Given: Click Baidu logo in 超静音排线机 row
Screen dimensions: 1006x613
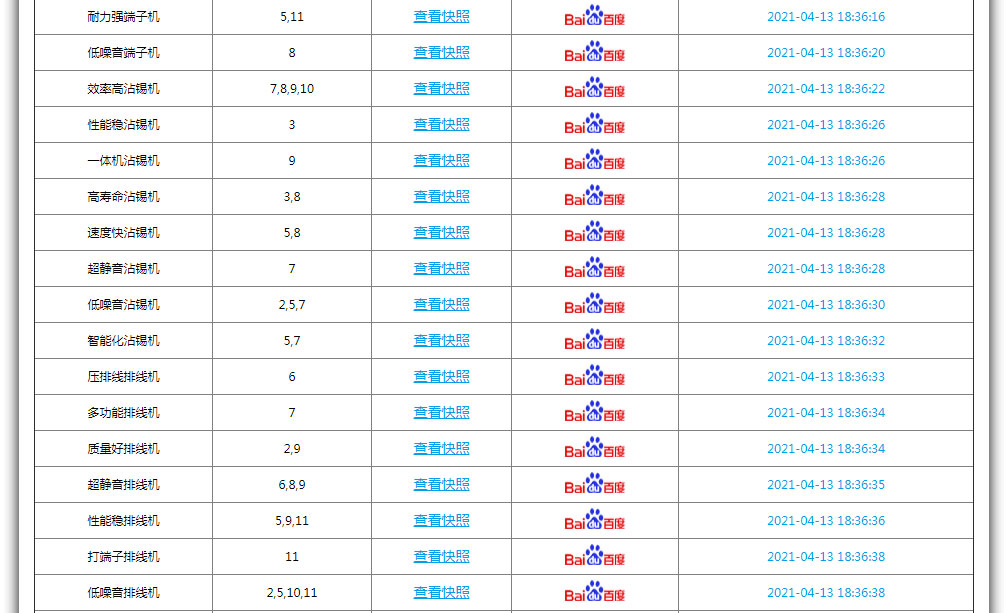Looking at the screenshot, I should (595, 483).
